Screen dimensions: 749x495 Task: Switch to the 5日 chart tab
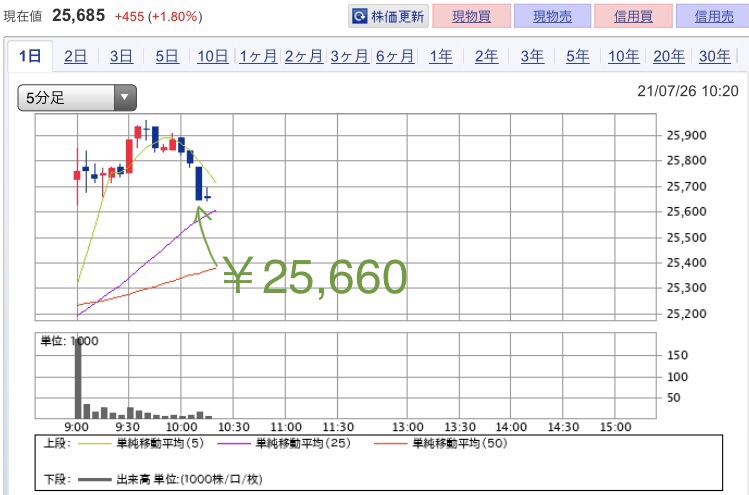pos(167,56)
